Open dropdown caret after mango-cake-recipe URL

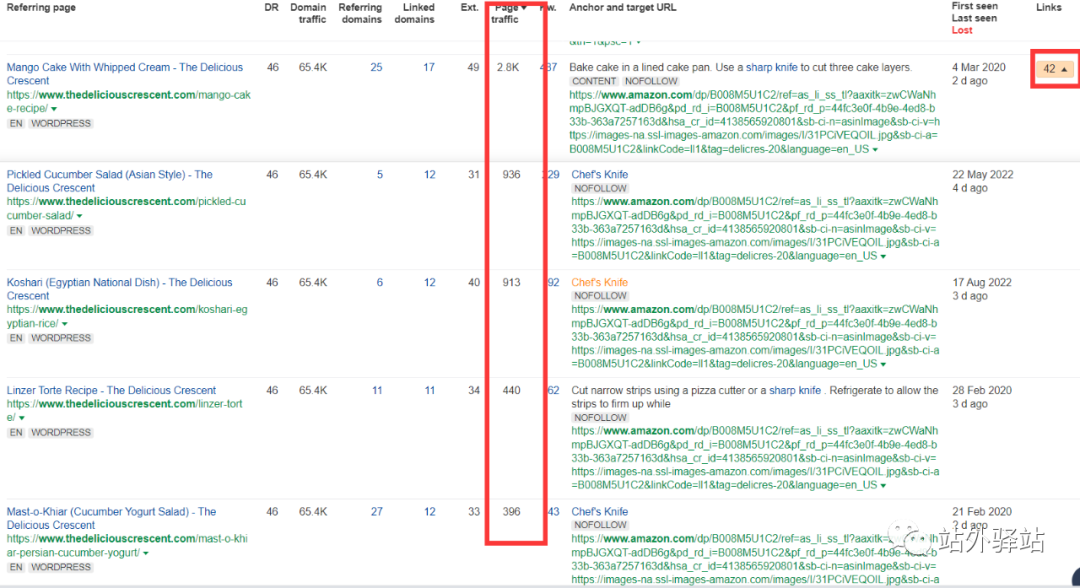tap(54, 109)
